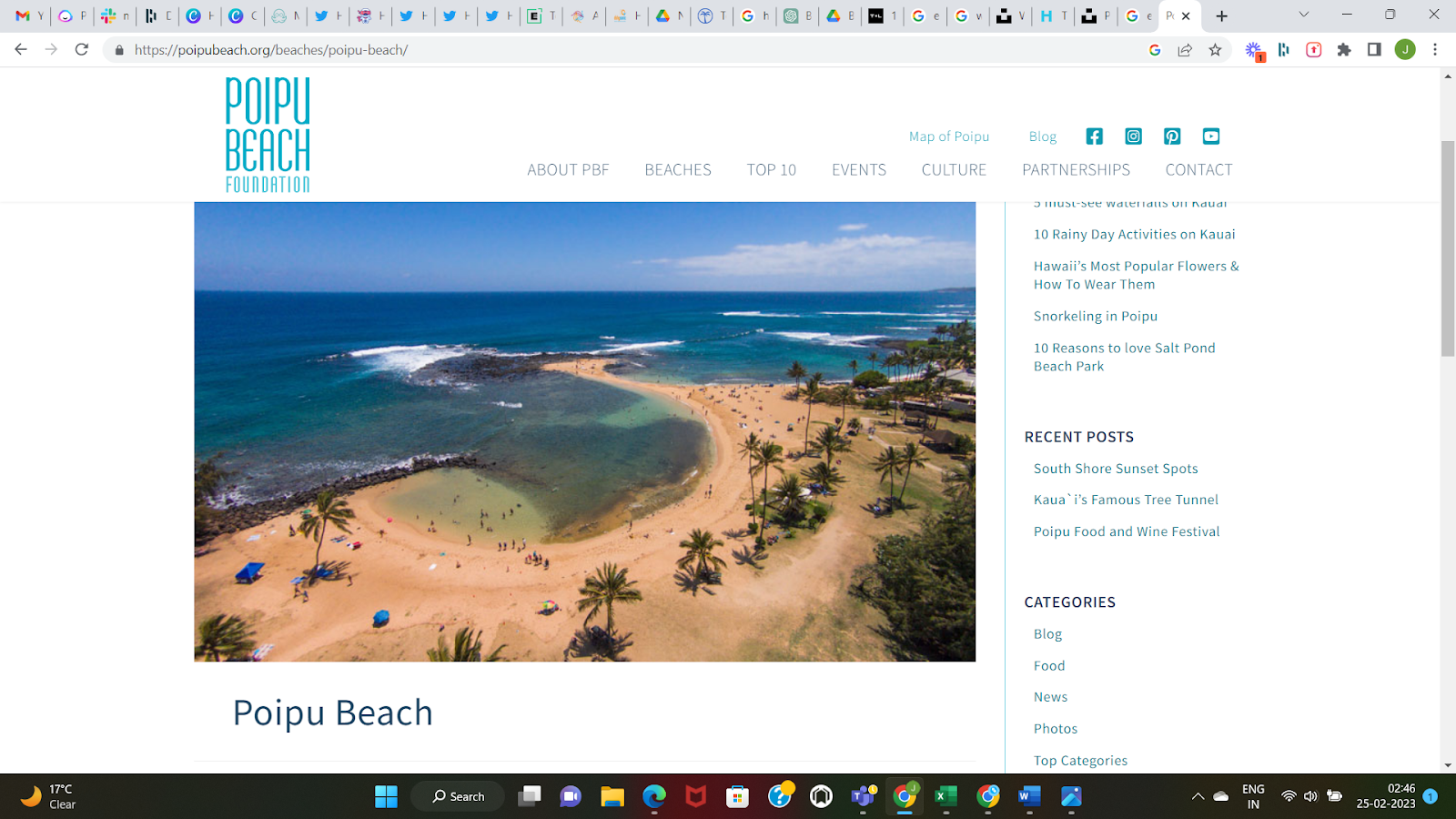The image size is (1456, 819).
Task: Open the ABOUT PBF menu
Action: (568, 170)
